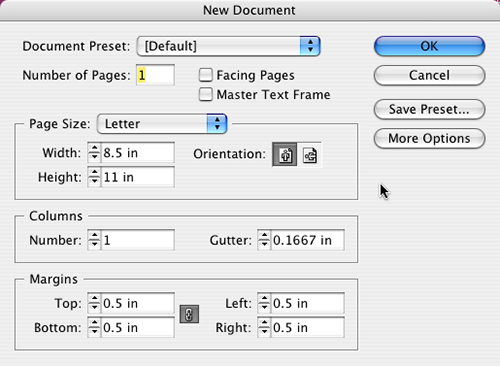Click the Width stepper arrows
Image resolution: width=500 pixels, height=366 pixels.
pos(94,153)
